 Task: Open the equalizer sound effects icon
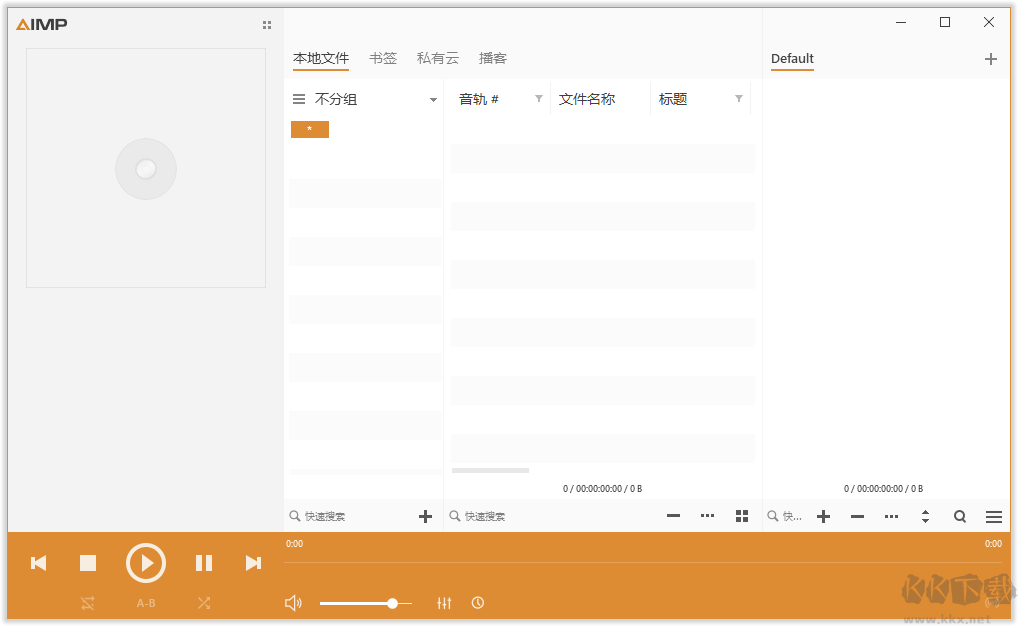click(x=444, y=603)
